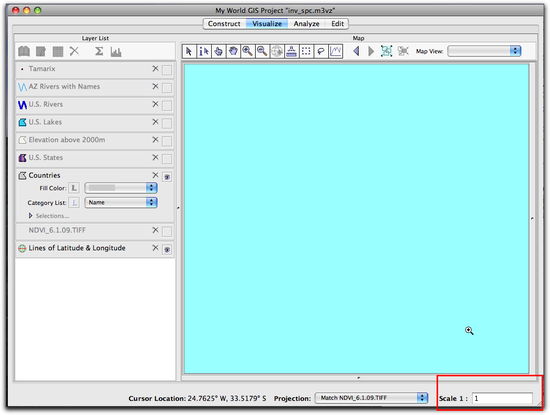Viewport: 550px width, 415px height.
Task: Pick the zoom in magnifier tool
Action: [248, 52]
